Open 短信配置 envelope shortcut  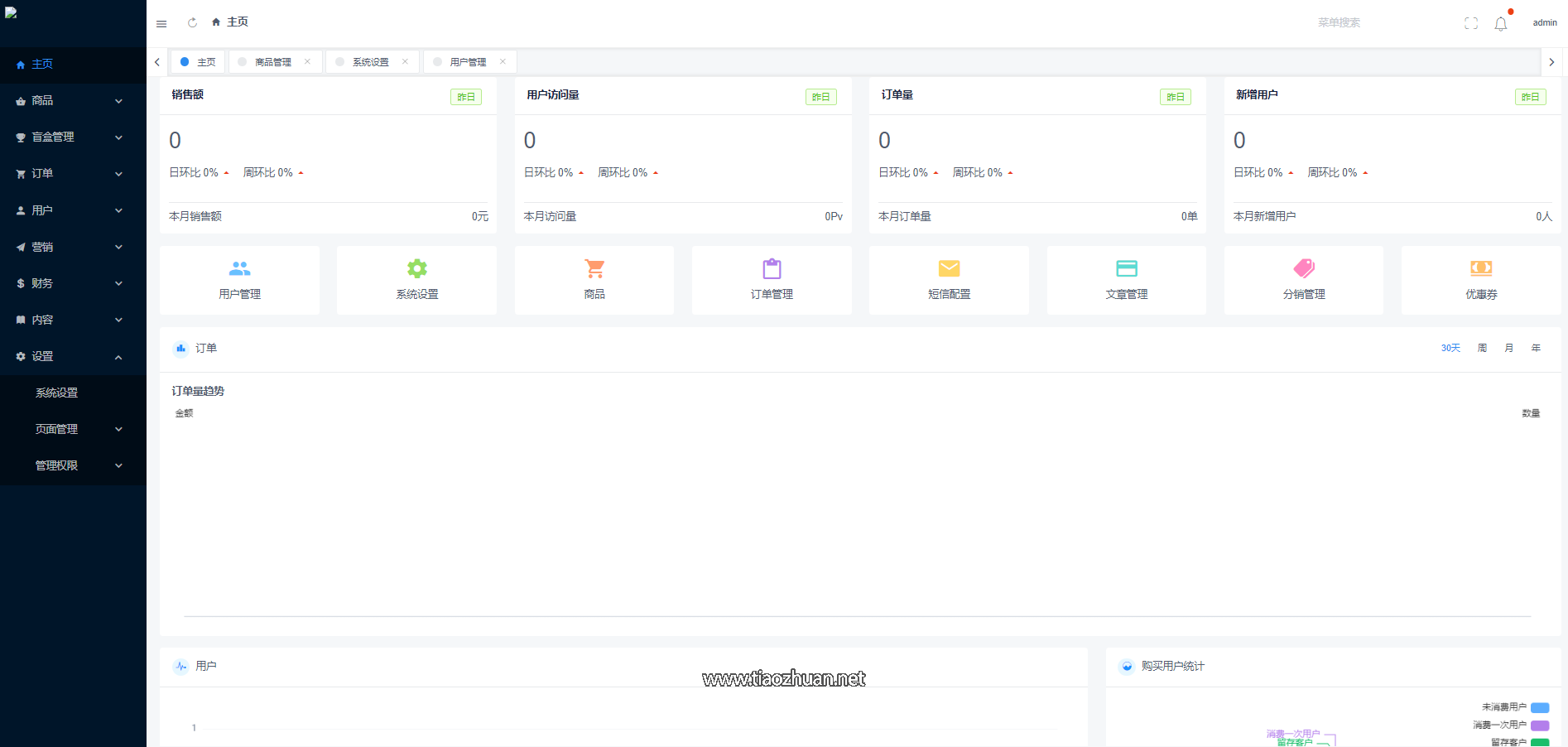[949, 268]
